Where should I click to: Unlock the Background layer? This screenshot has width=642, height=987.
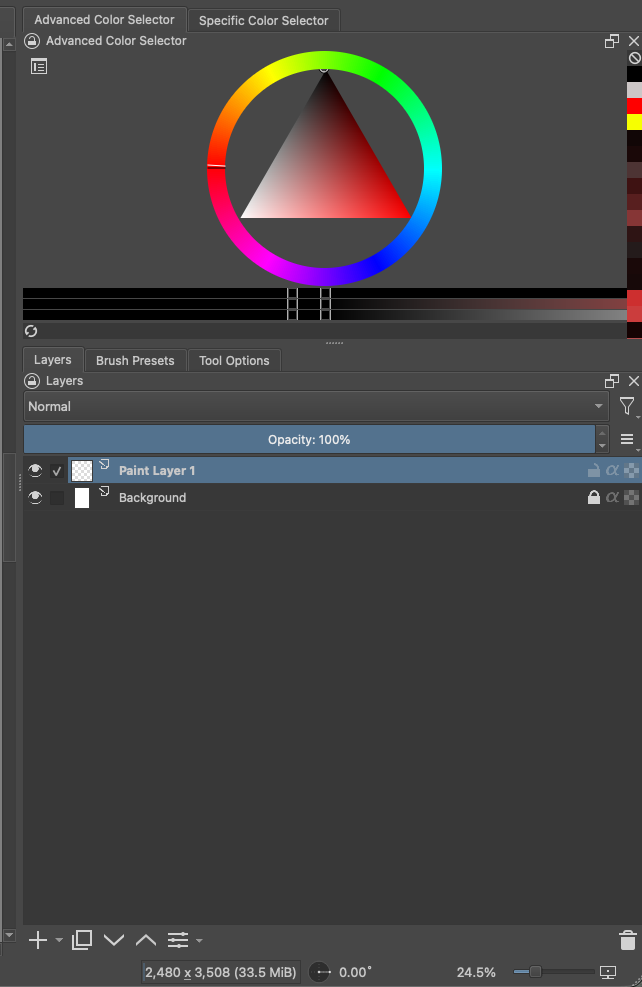tap(594, 497)
